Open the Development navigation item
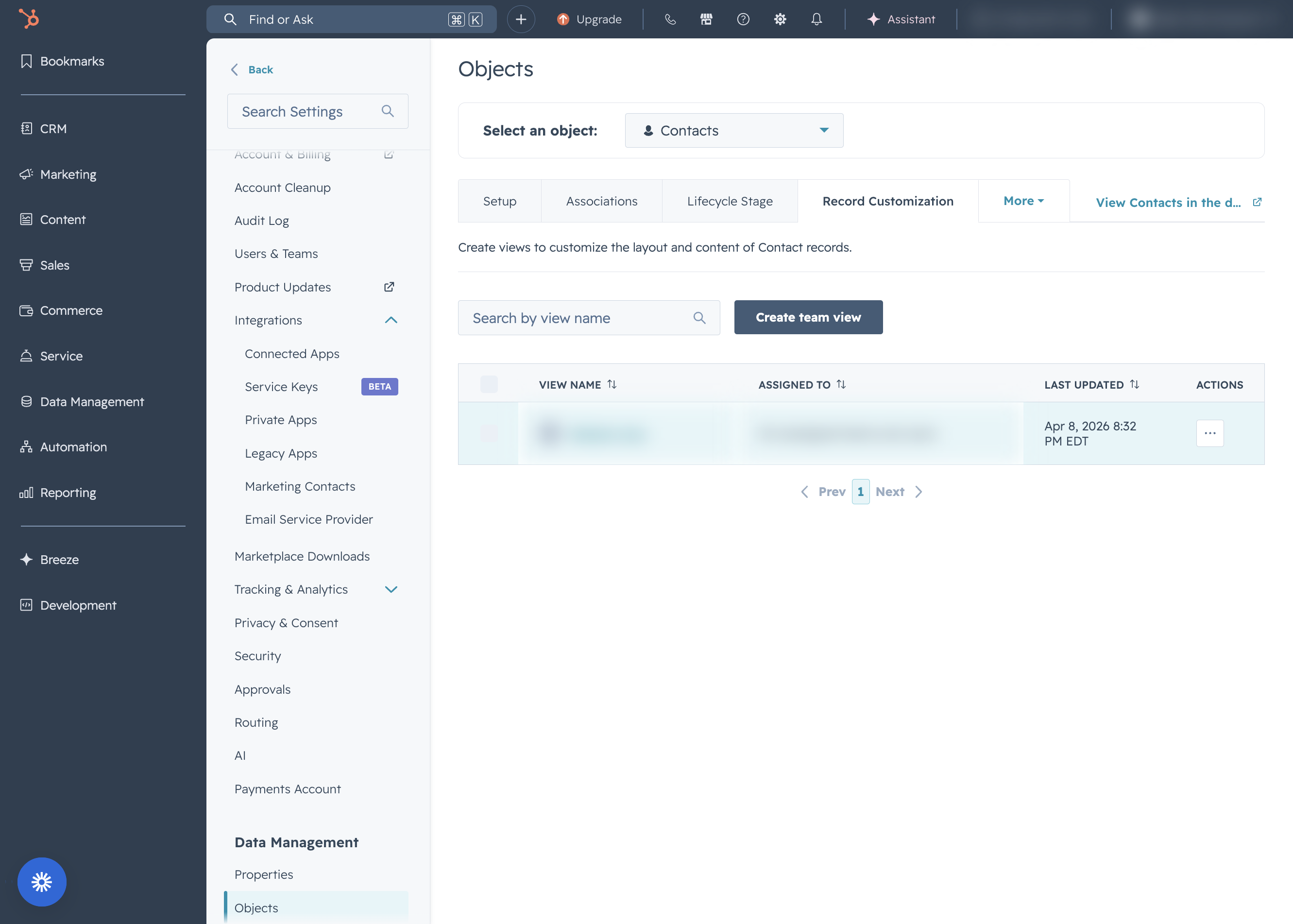This screenshot has width=1293, height=924. pos(68,605)
